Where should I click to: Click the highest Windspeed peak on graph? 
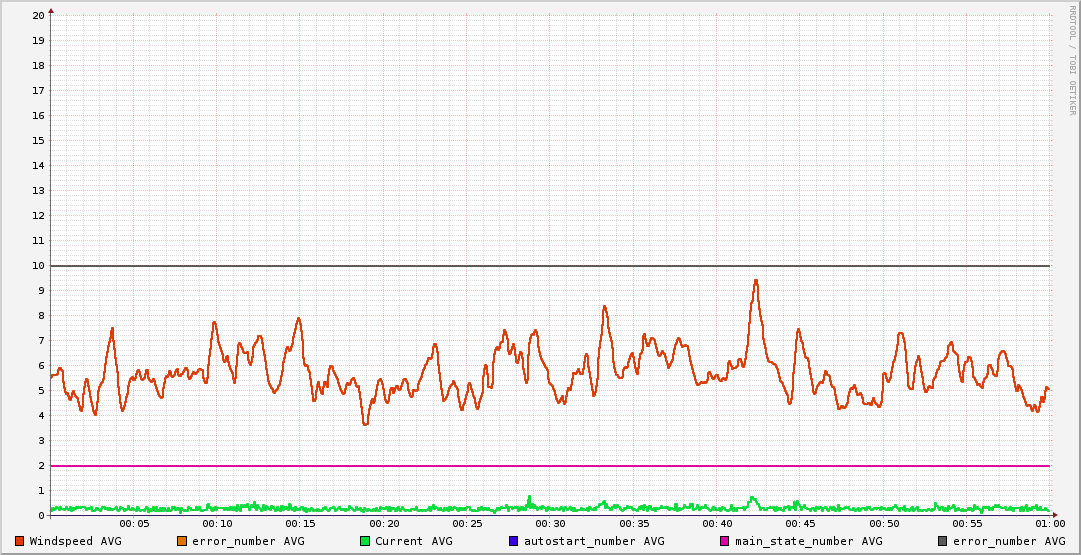coord(756,281)
